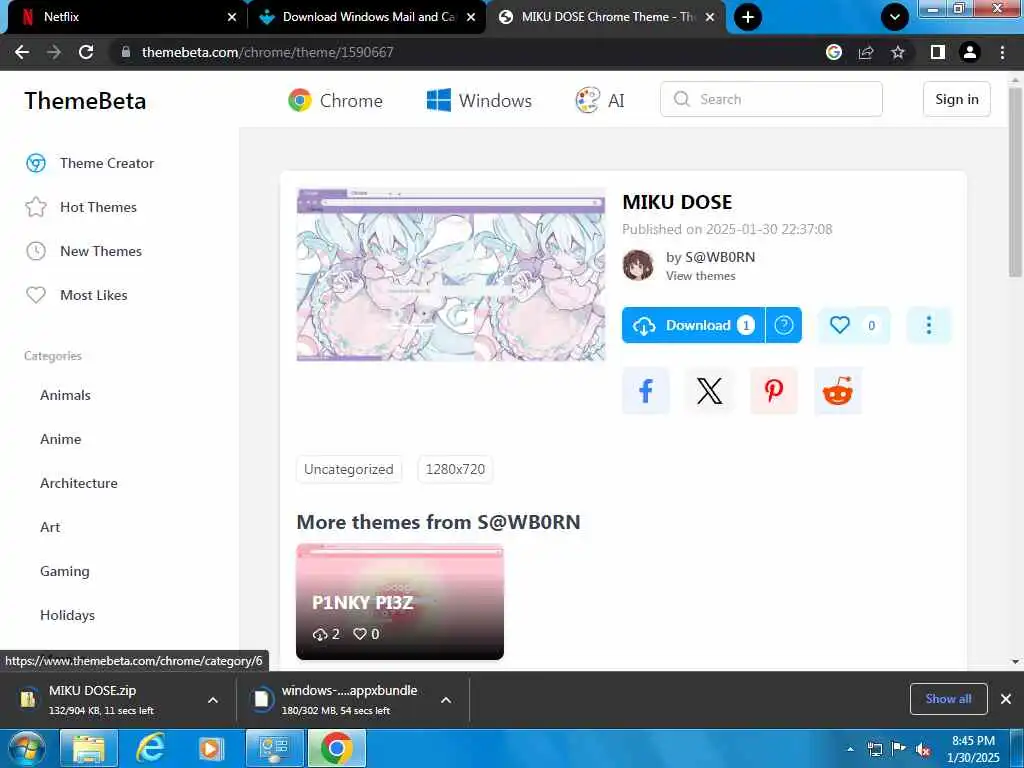Select the Holidays category

[x=67, y=615]
